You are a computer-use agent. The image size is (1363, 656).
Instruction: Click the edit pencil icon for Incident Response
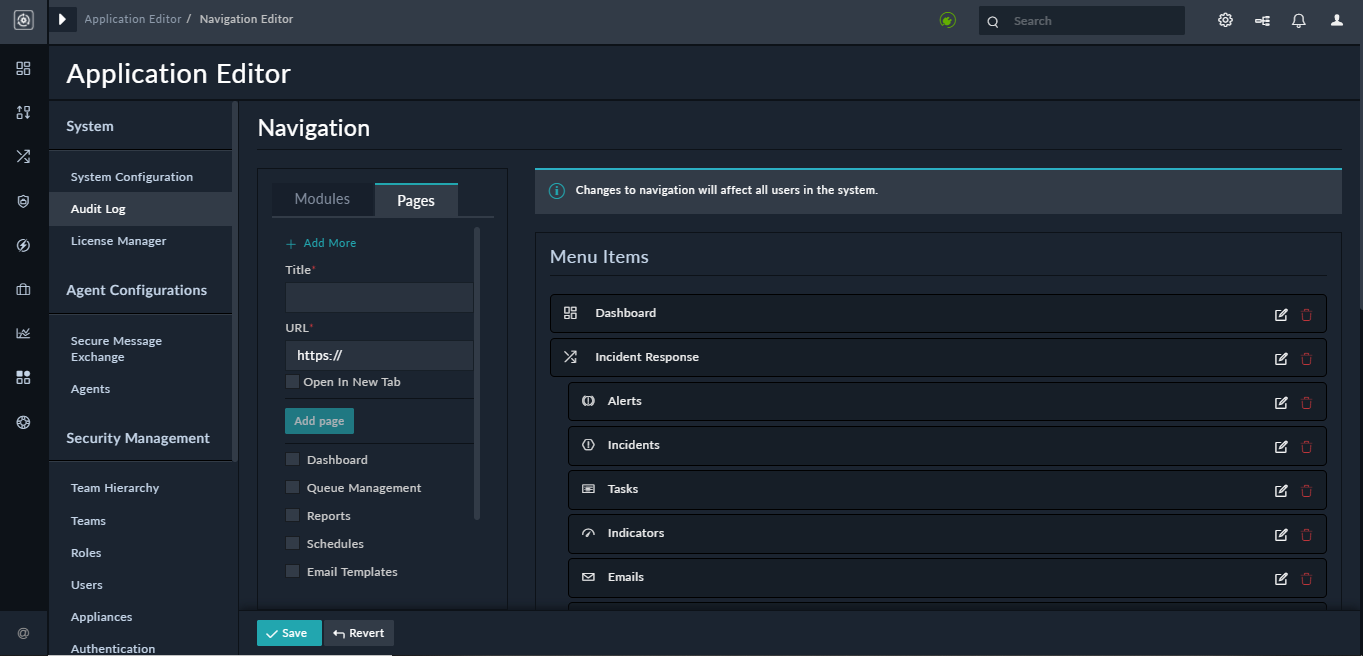(1281, 358)
